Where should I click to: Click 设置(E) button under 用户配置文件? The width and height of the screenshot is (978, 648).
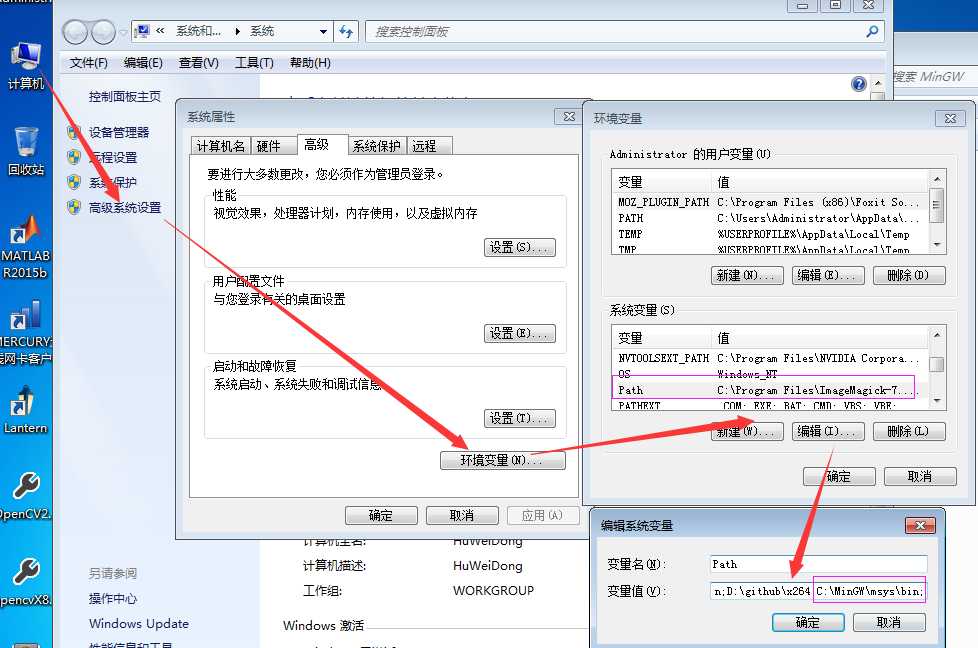(520, 333)
